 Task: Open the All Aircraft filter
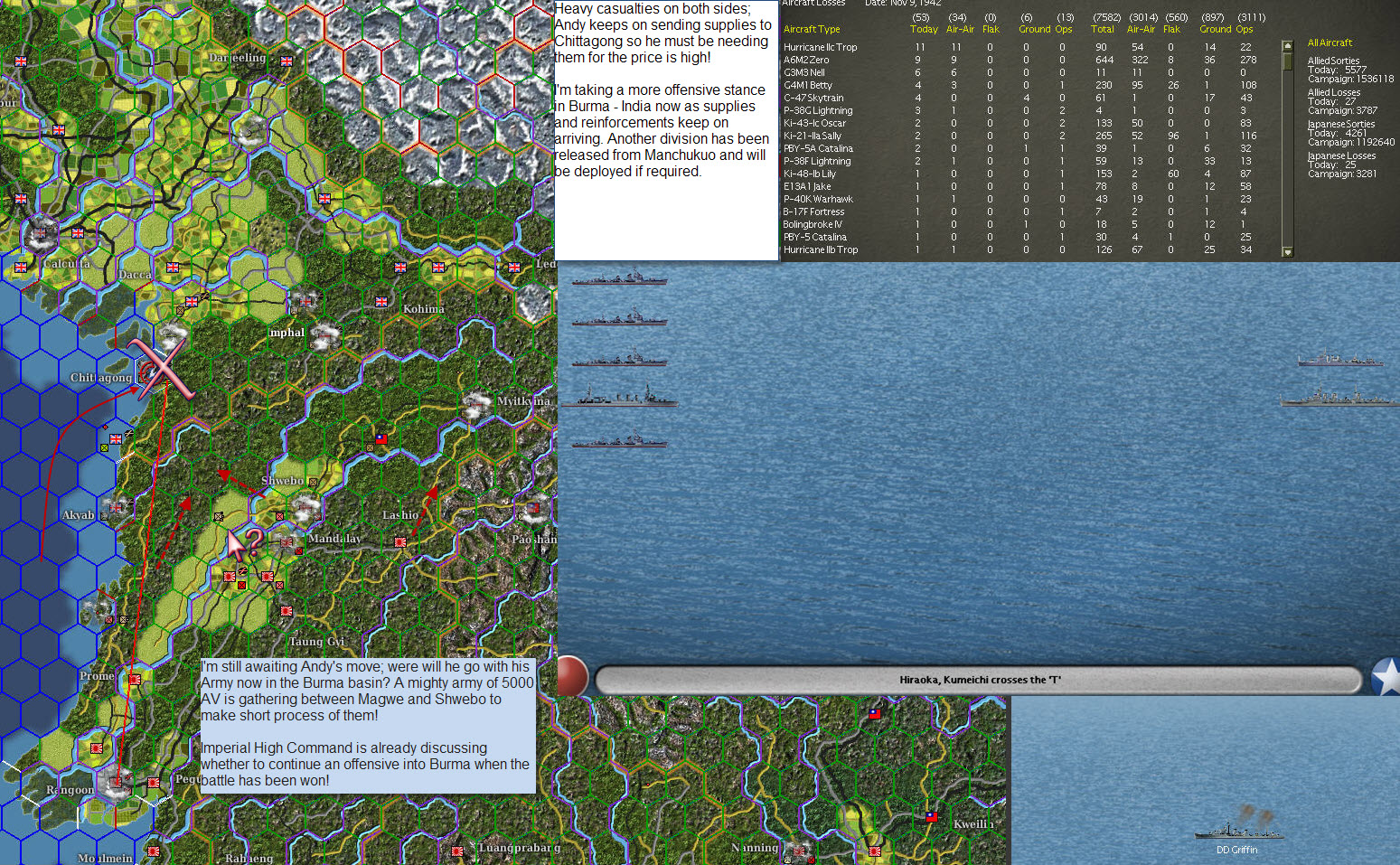[x=1330, y=42]
